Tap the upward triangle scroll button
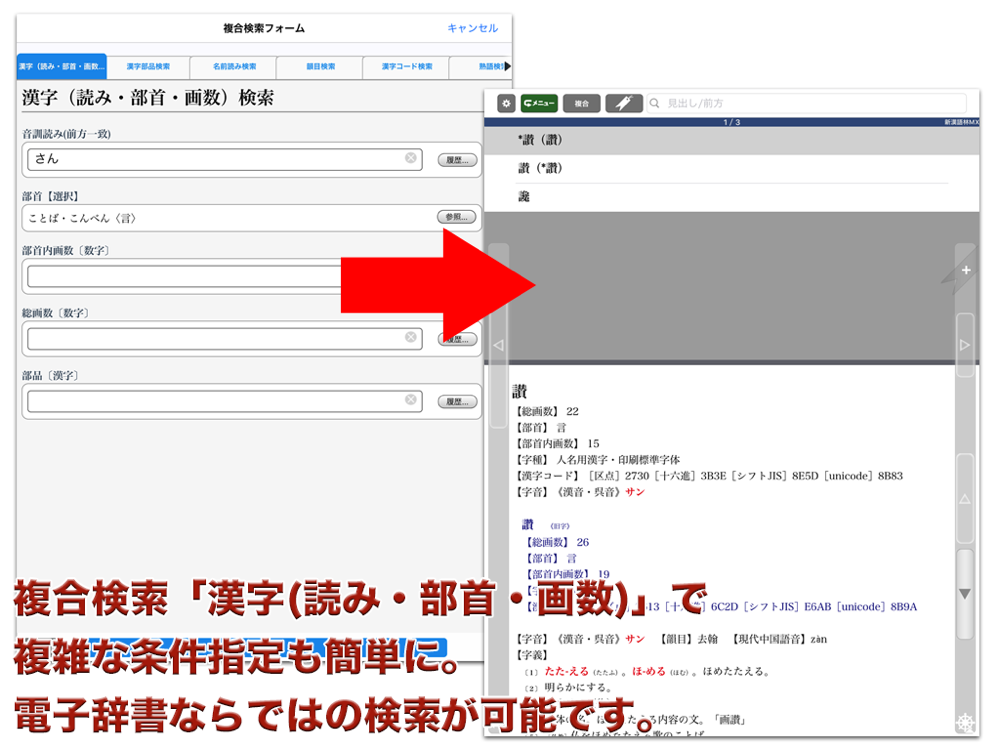This screenshot has width=1000, height=750. coord(965,499)
